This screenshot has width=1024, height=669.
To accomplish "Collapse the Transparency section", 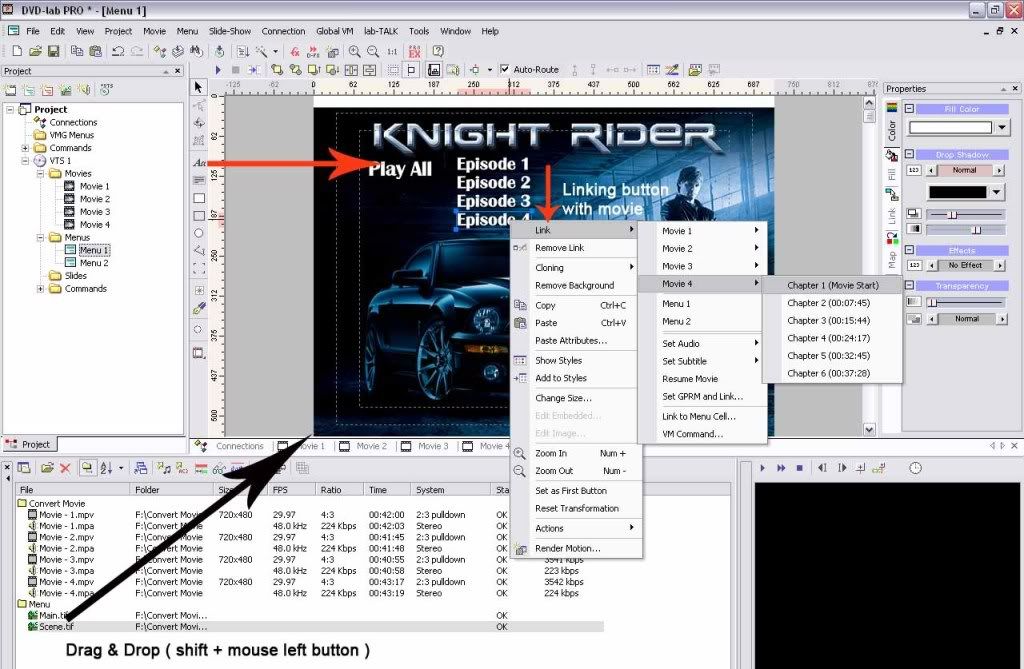I will [909, 285].
